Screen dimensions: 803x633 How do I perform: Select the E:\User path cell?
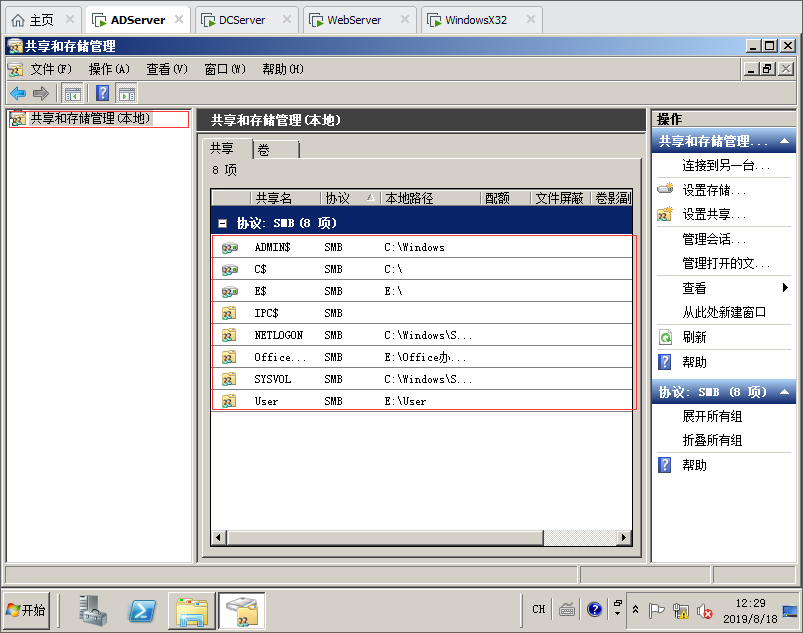click(405, 402)
